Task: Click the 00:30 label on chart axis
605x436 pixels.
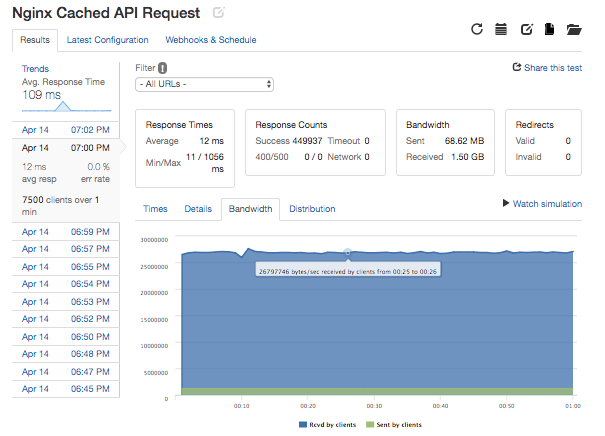Action: [x=374, y=406]
